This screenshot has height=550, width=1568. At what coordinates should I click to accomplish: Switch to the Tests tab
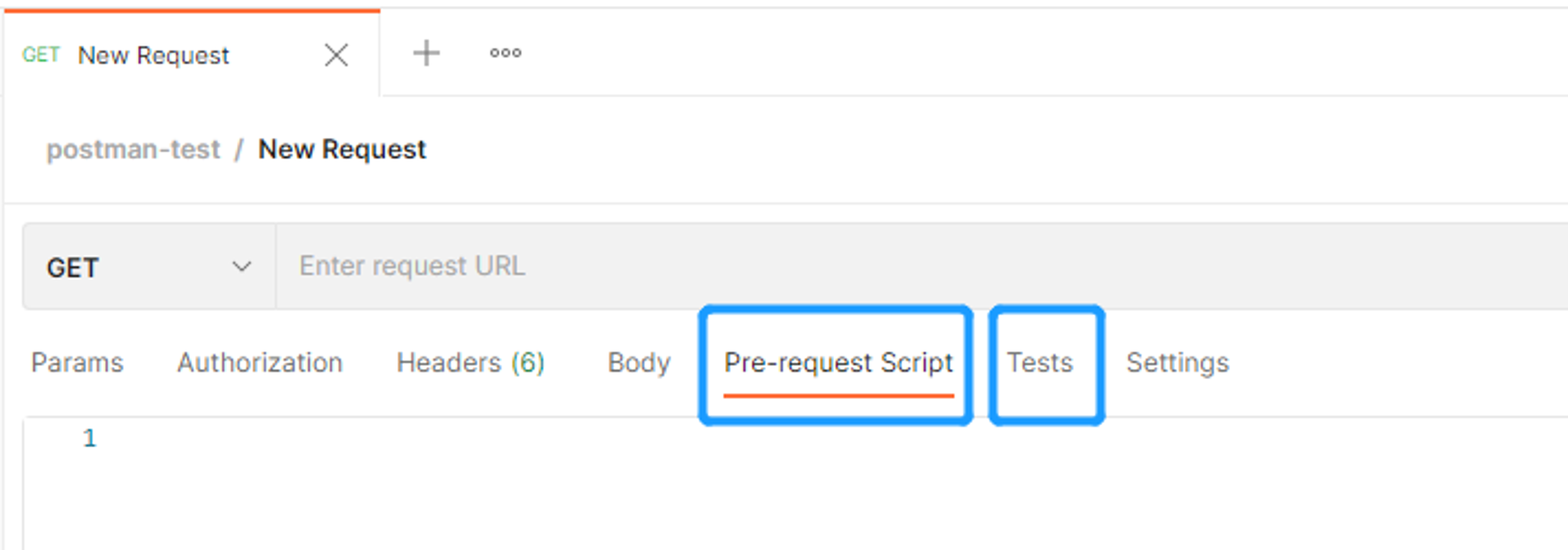pos(1040,362)
